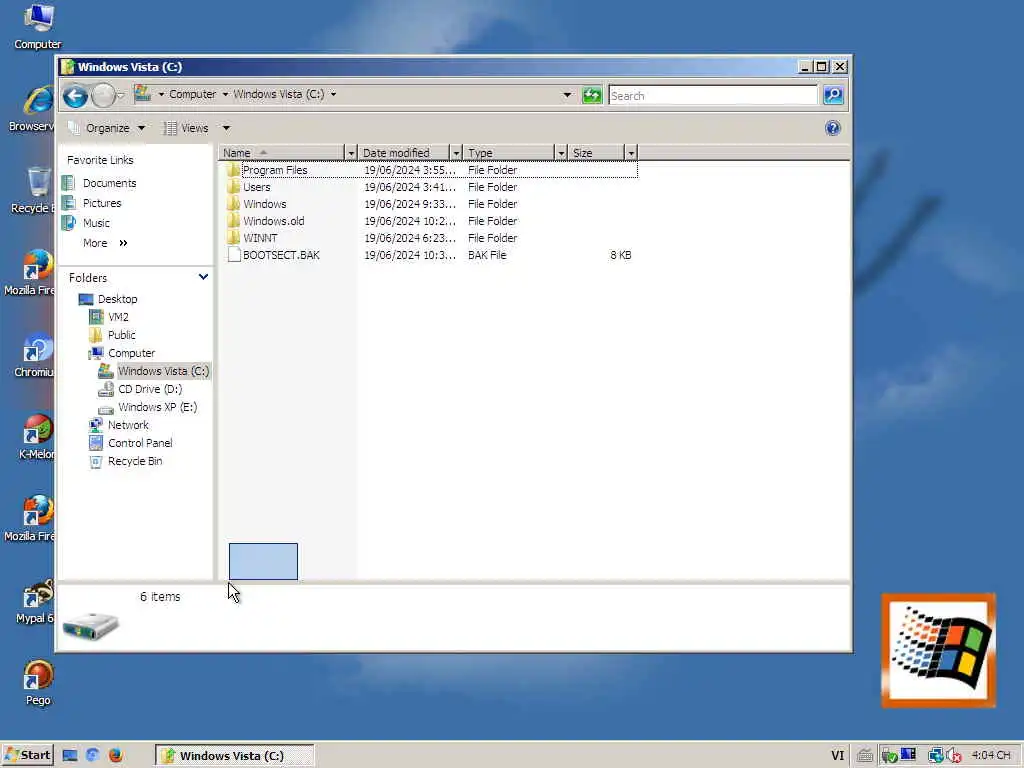This screenshot has height=768, width=1024.
Task: Sort by Date modified column header
Action: tap(404, 153)
